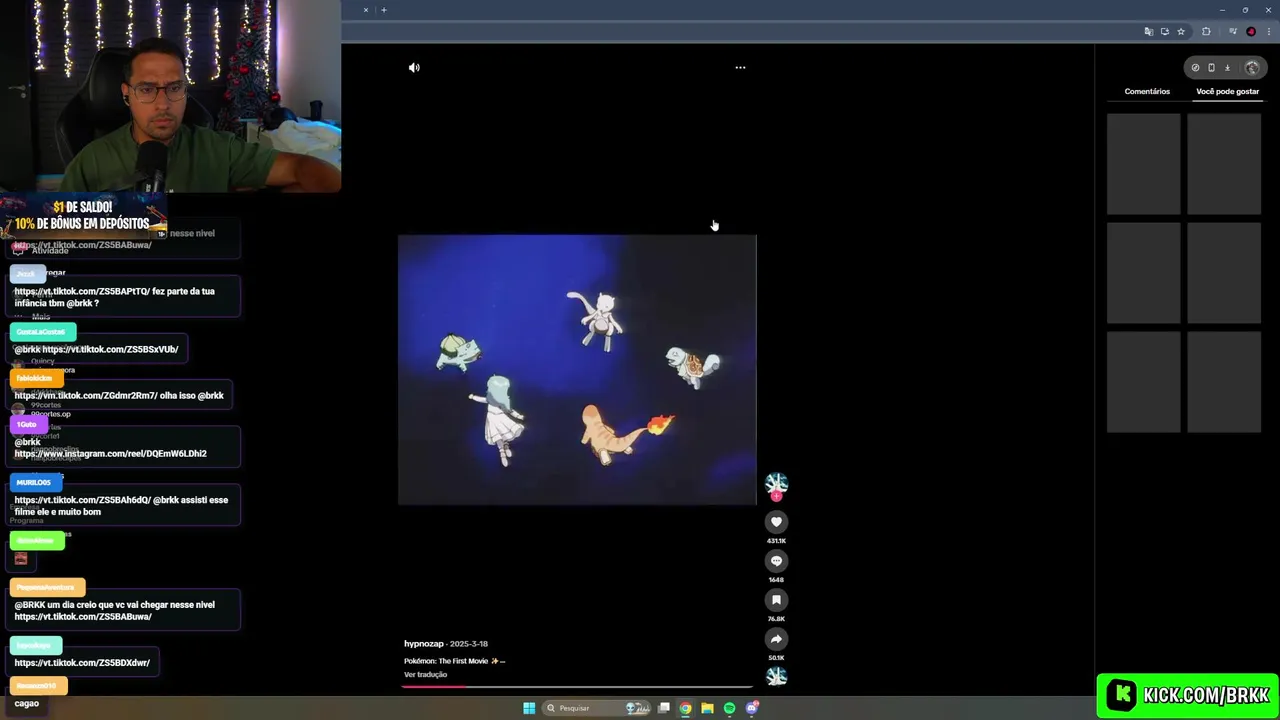Switch to the Você pode gostar tab
The height and width of the screenshot is (720, 1280).
(1227, 91)
